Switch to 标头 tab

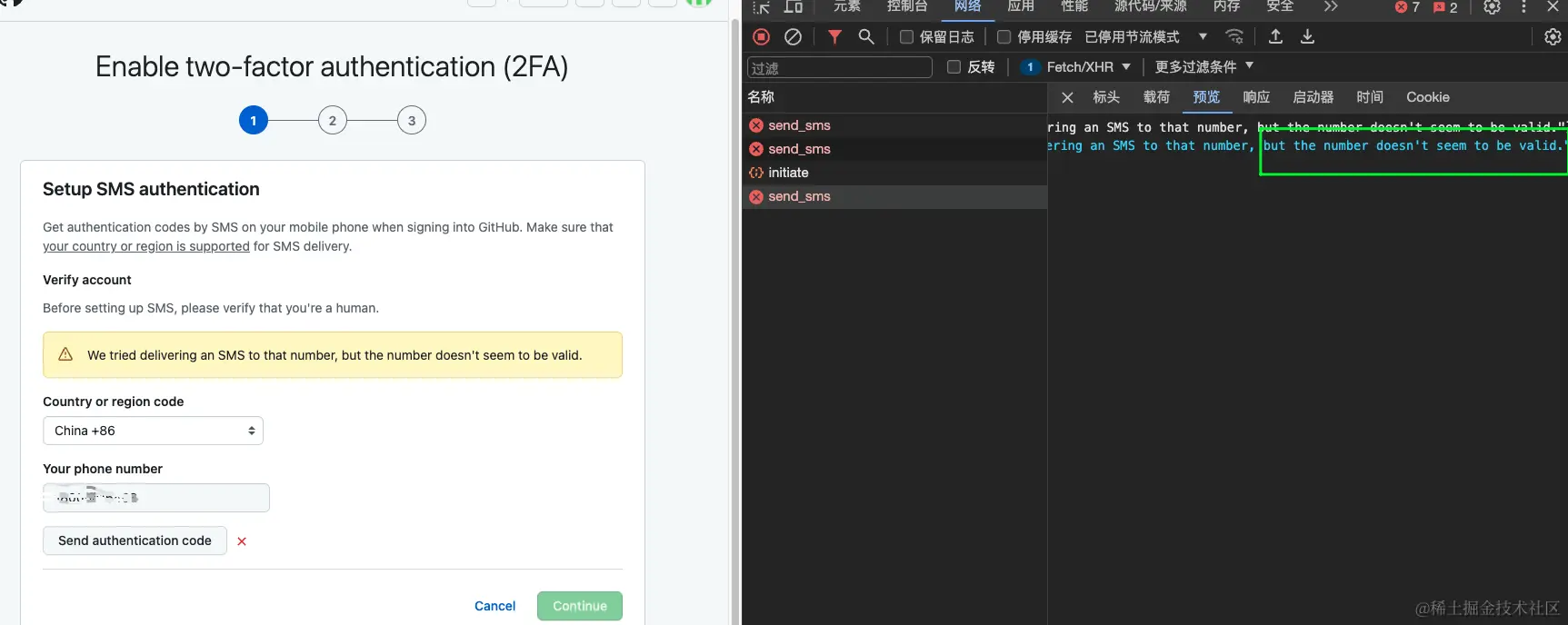coord(1106,97)
